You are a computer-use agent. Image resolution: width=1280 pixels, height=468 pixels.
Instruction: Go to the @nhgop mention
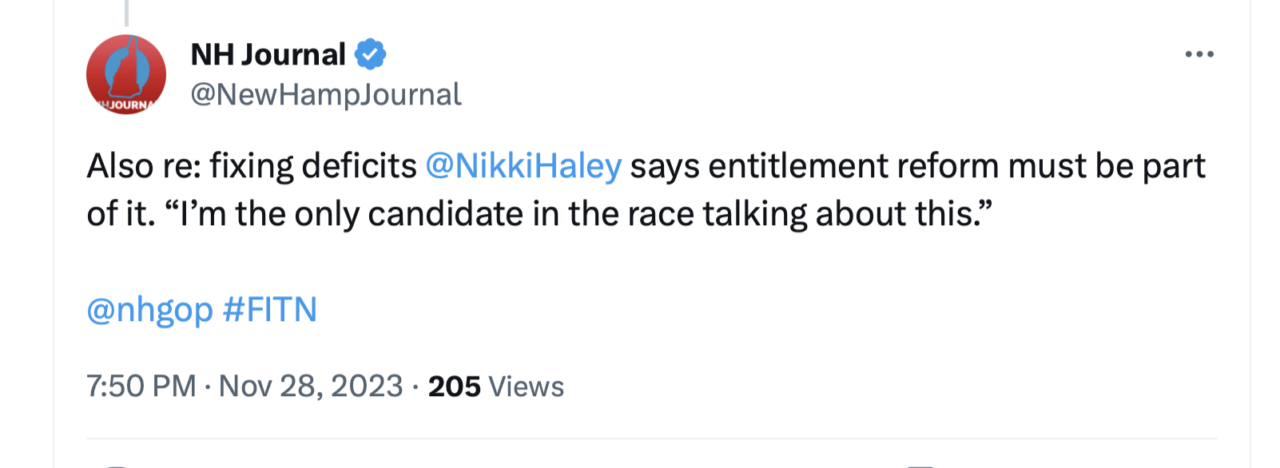pos(150,311)
